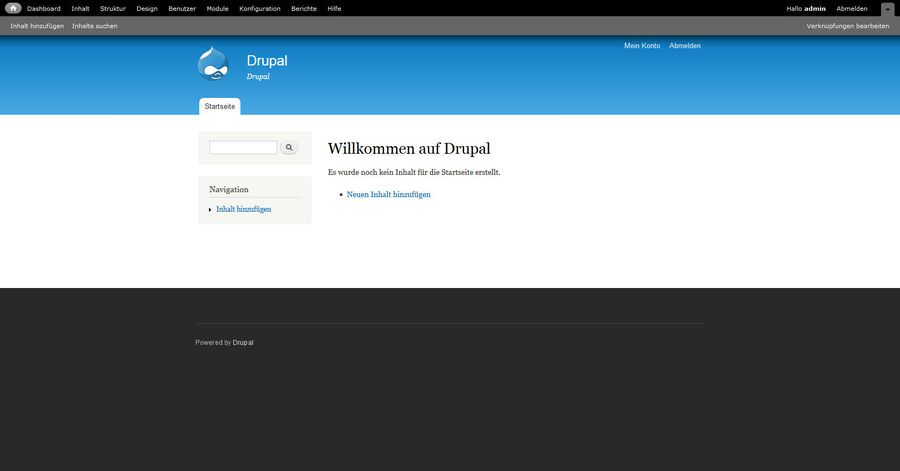Open the Hilfe menu
Image resolution: width=900 pixels, height=471 pixels.
334,9
